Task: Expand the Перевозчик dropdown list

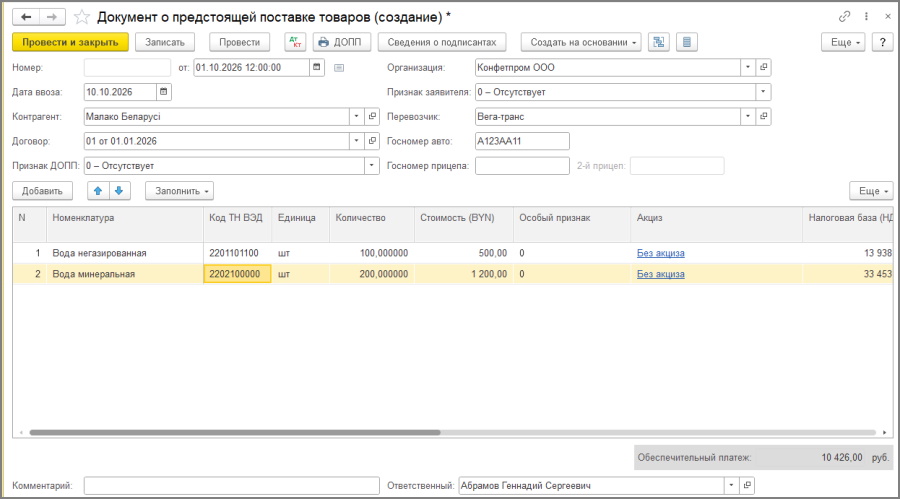Action: coord(748,117)
